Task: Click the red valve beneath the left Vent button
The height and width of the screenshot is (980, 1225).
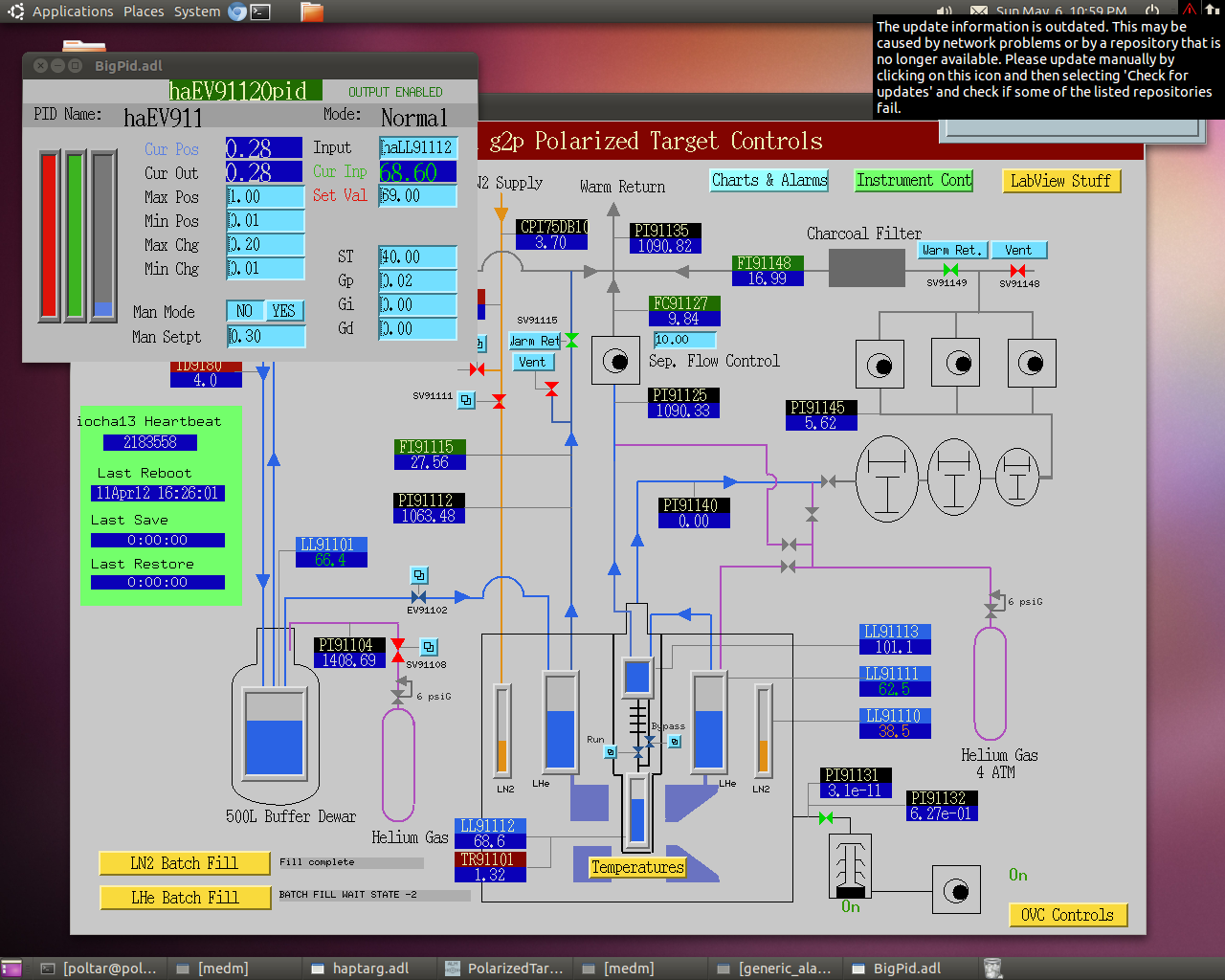Action: [551, 389]
